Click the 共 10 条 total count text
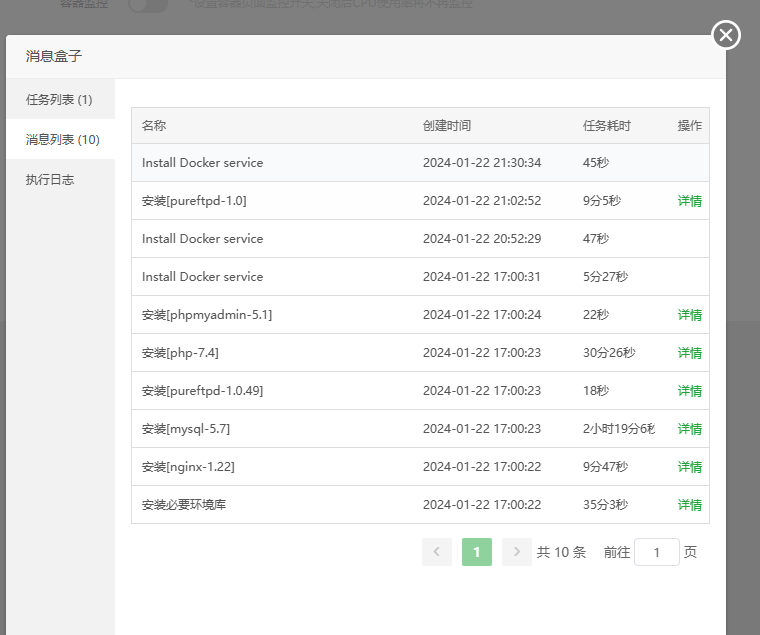760x635 pixels. coord(561,552)
